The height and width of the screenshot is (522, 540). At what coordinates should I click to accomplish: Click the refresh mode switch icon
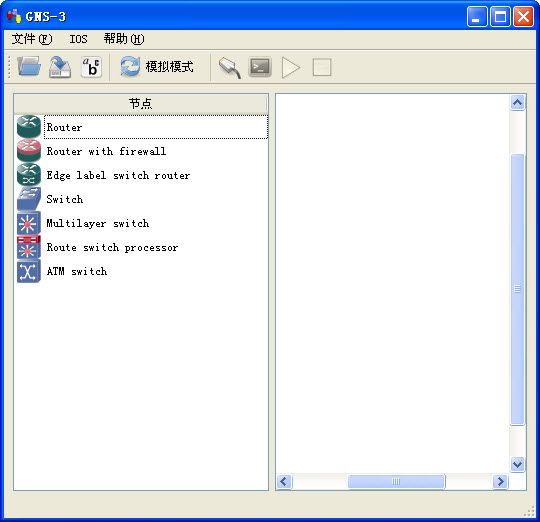130,67
